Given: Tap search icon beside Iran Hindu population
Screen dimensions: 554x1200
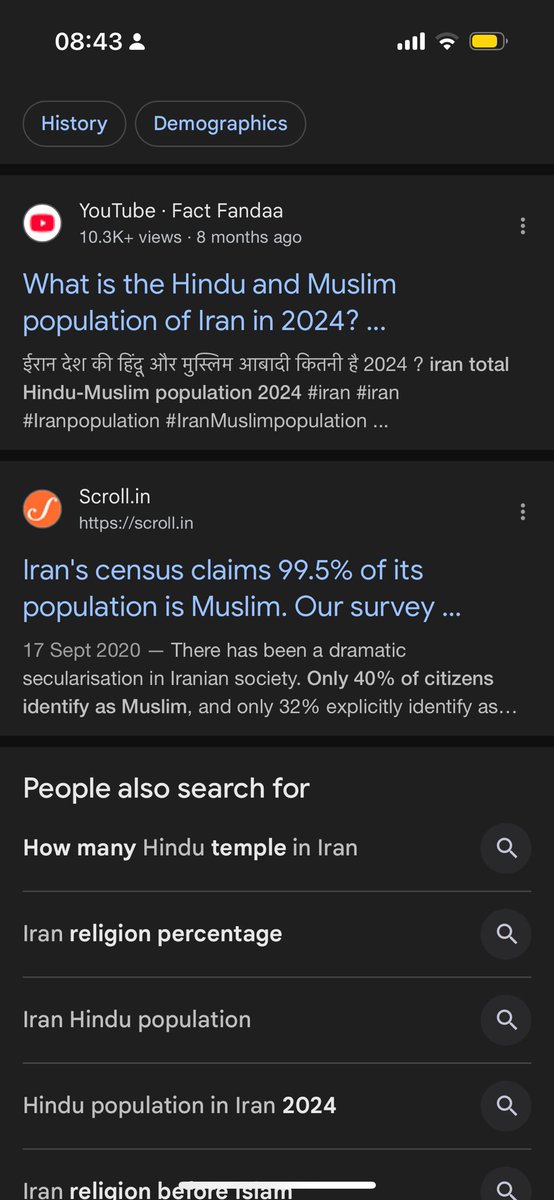Looking at the screenshot, I should point(506,1020).
